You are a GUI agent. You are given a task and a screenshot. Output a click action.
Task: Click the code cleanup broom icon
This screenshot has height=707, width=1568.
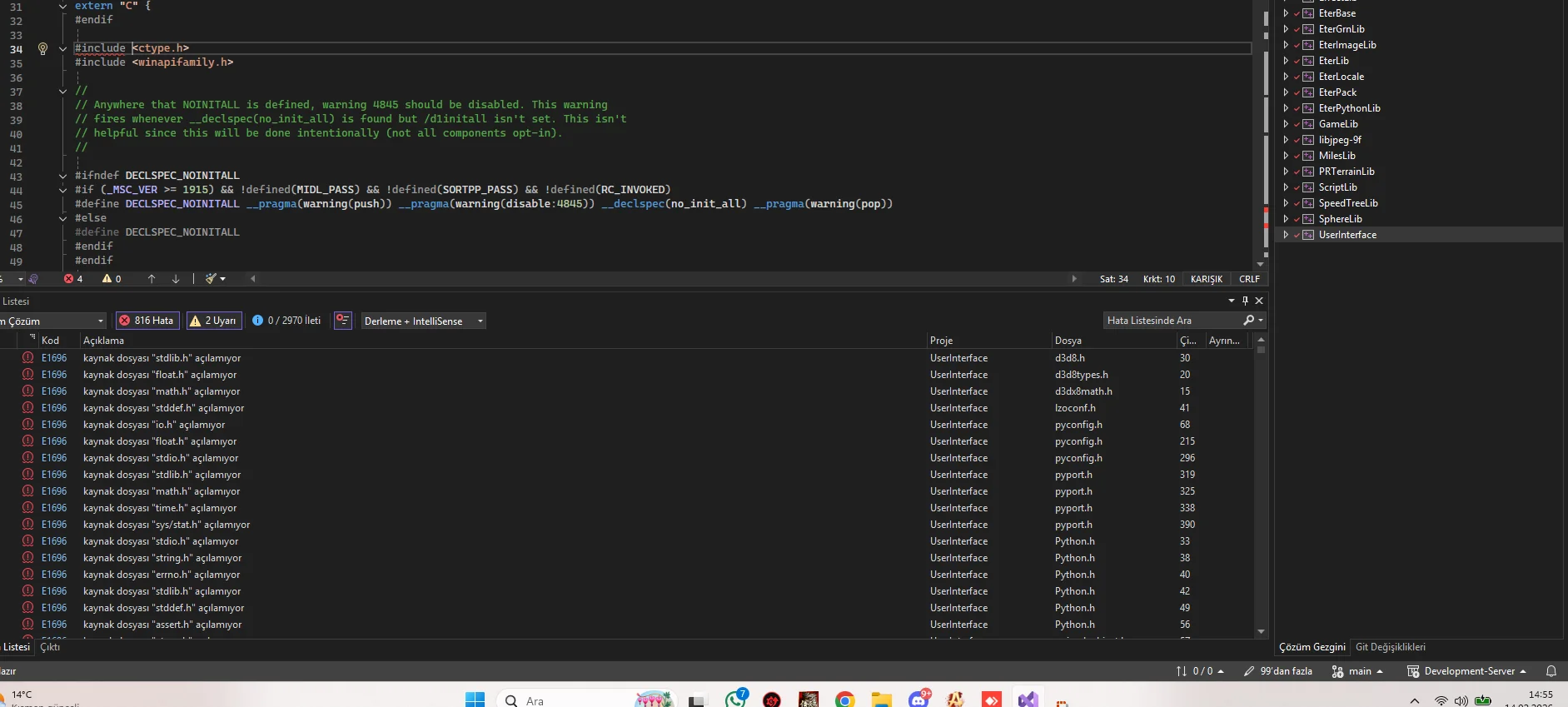click(x=212, y=279)
